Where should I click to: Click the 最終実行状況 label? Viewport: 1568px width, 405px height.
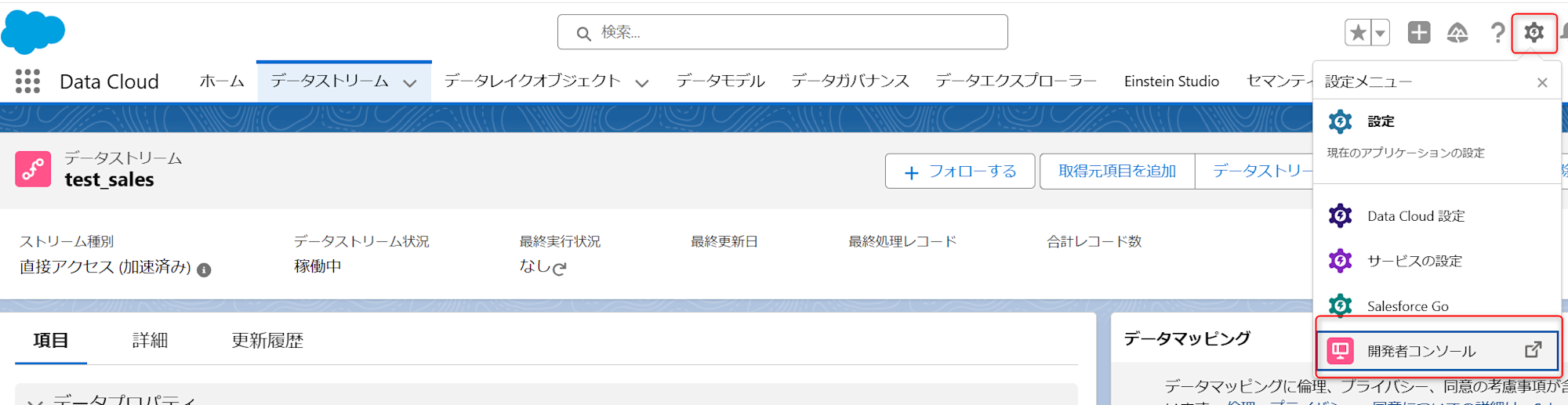(560, 241)
